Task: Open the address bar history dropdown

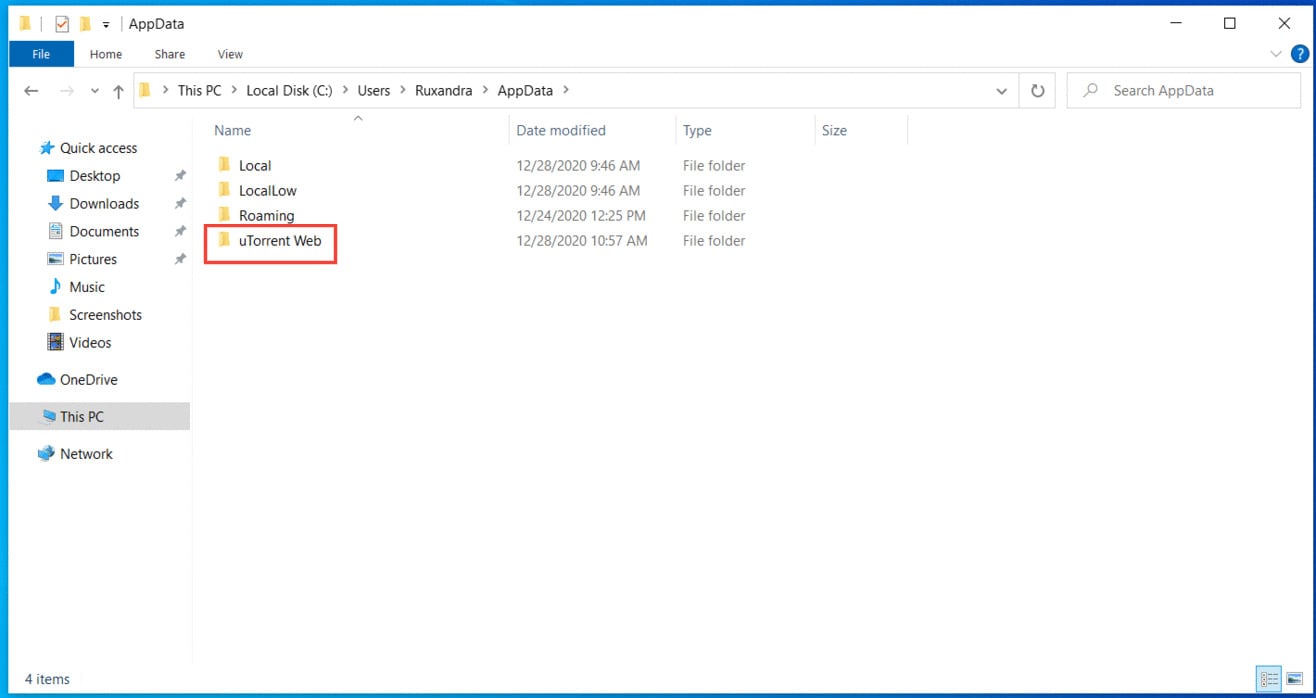Action: pos(1001,90)
